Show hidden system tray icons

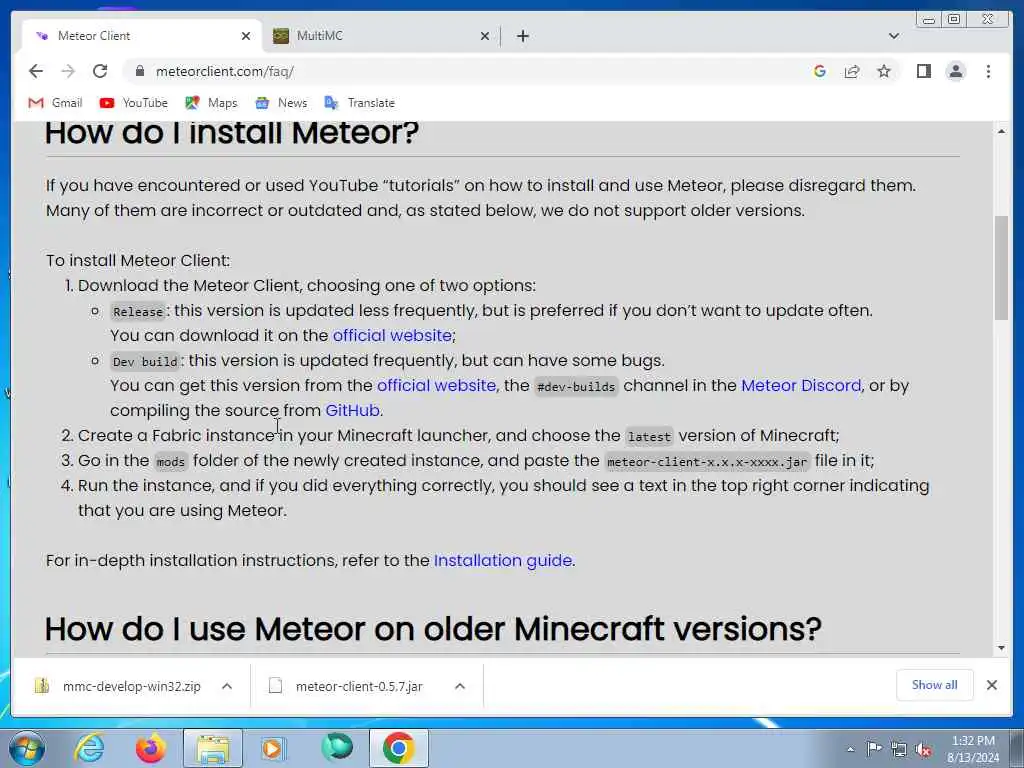(x=850, y=750)
